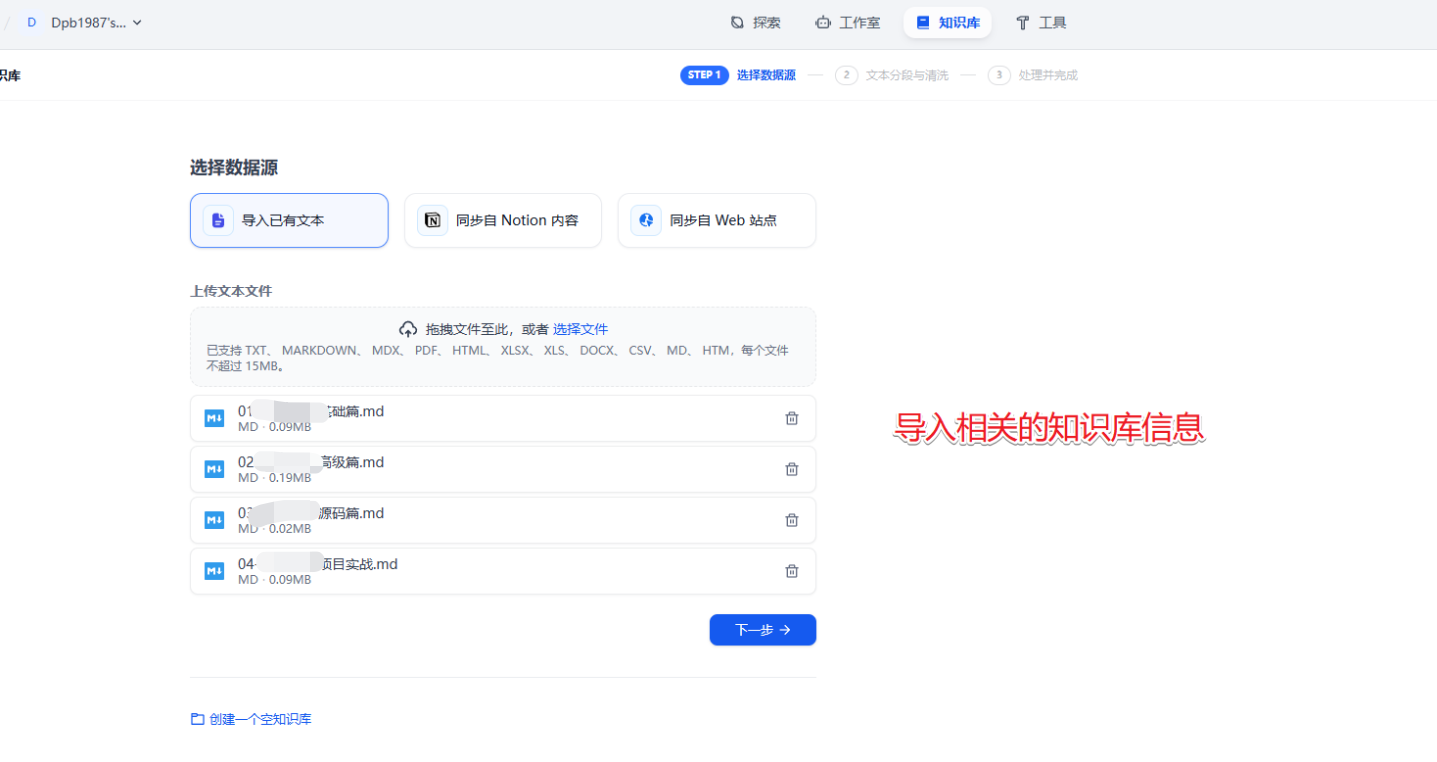Open the 工作室 tab
1437x762 pixels.
point(848,22)
